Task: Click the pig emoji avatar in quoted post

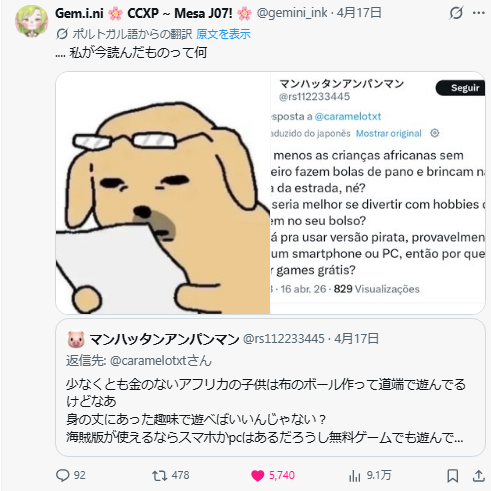Action: pos(76,339)
